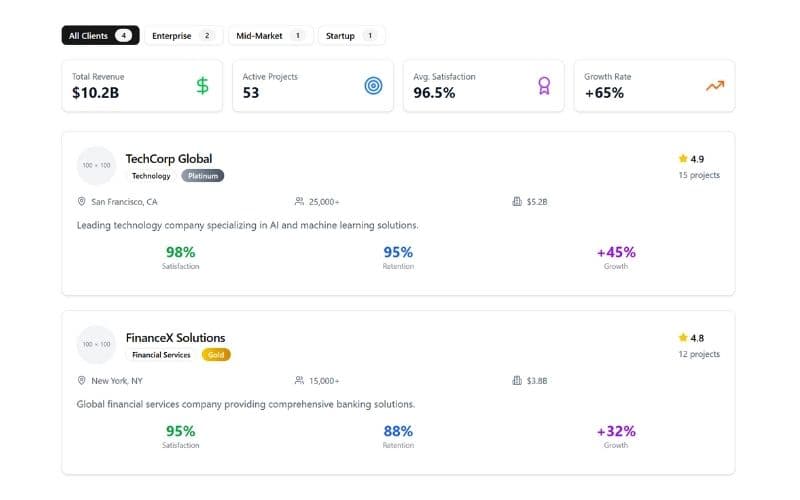
Task: Open the TechCorp Global client name
Action: [x=169, y=158]
